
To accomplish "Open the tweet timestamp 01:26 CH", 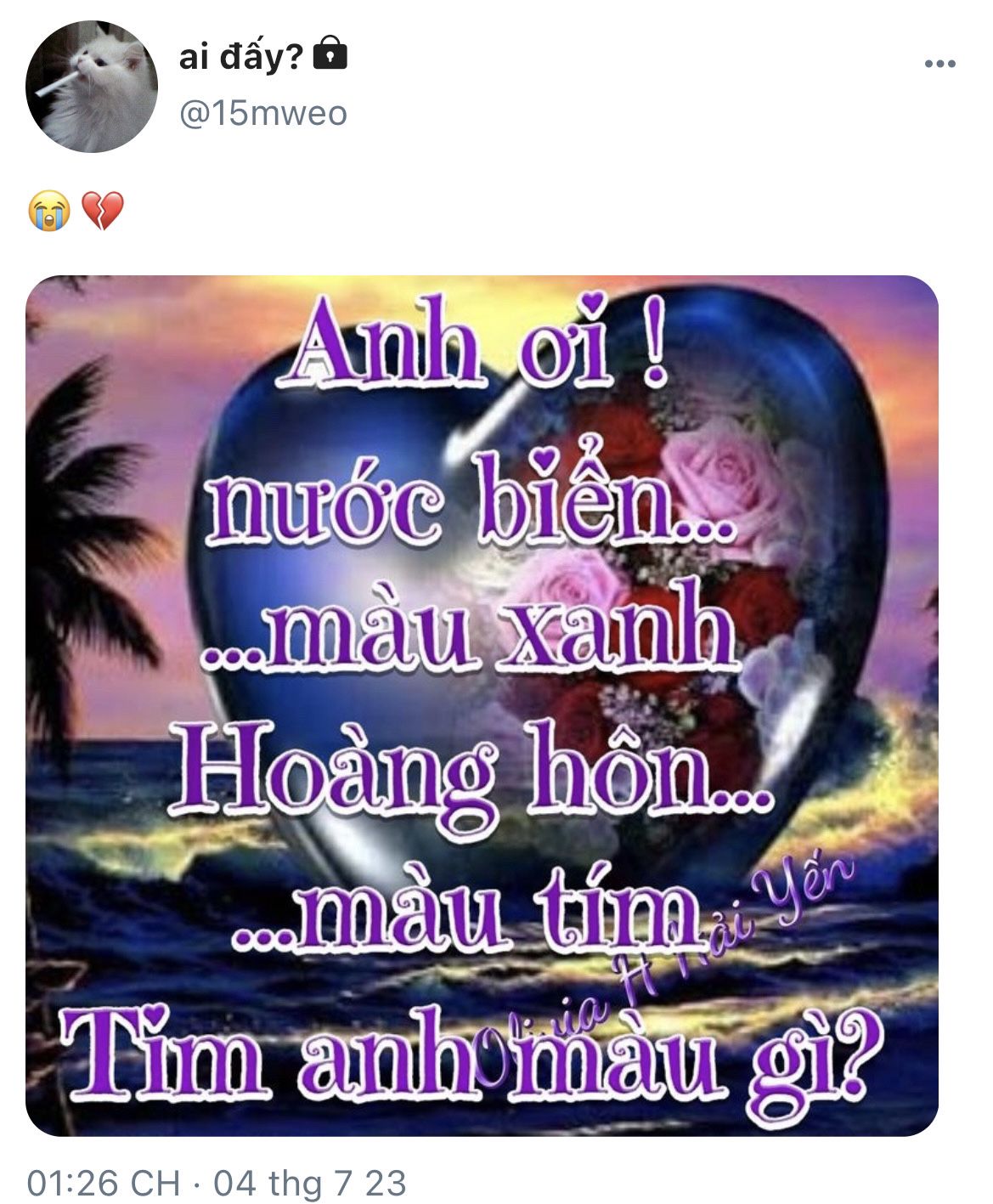I will coord(103,1181).
